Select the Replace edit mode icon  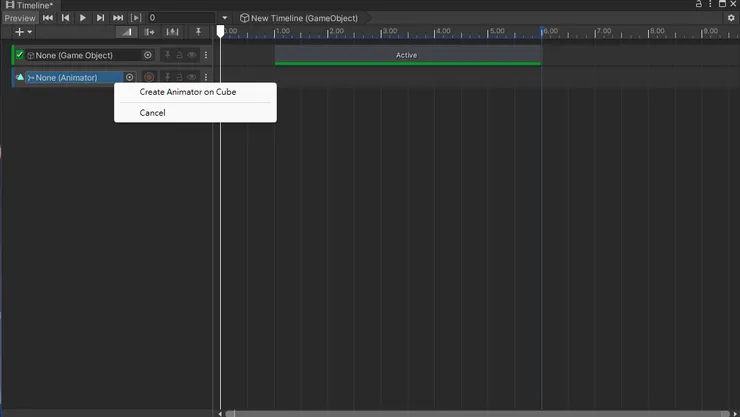[x=172, y=32]
